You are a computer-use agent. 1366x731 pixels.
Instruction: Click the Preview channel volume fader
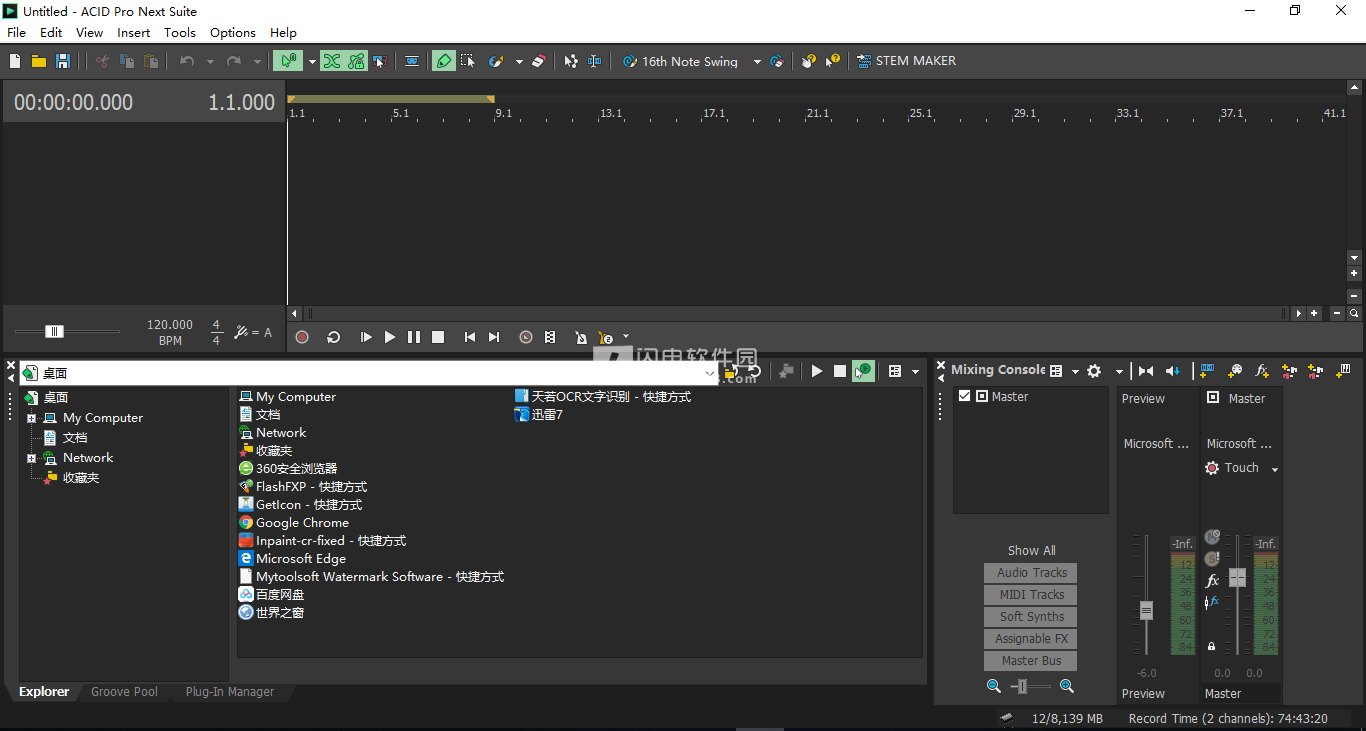(x=1146, y=610)
